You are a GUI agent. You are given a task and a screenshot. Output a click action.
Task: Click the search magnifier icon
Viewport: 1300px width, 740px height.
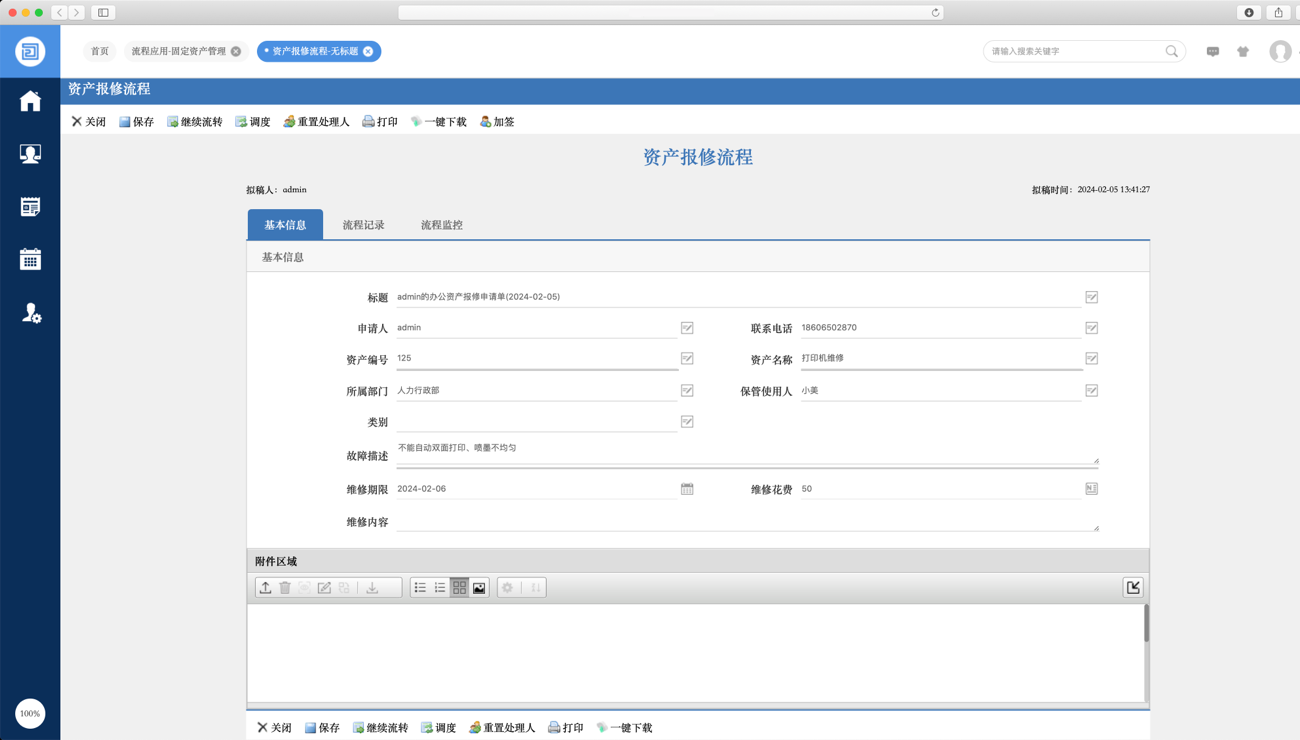1171,51
